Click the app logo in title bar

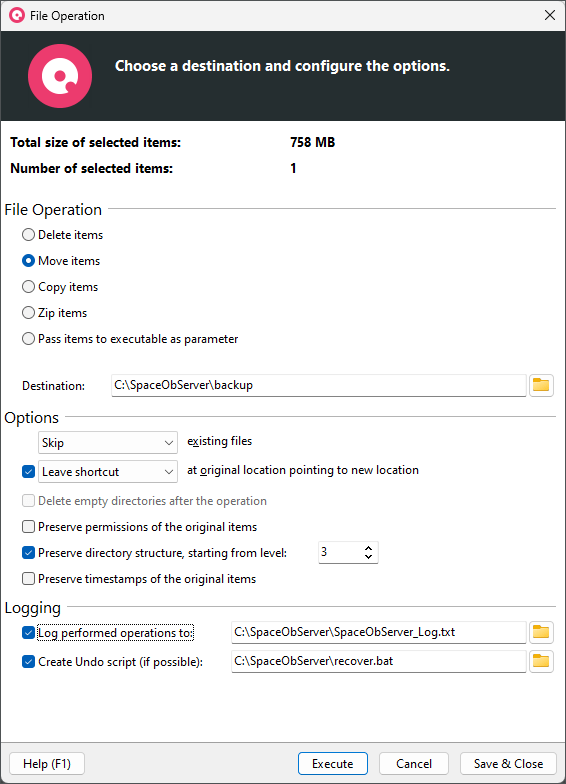tap(16, 16)
